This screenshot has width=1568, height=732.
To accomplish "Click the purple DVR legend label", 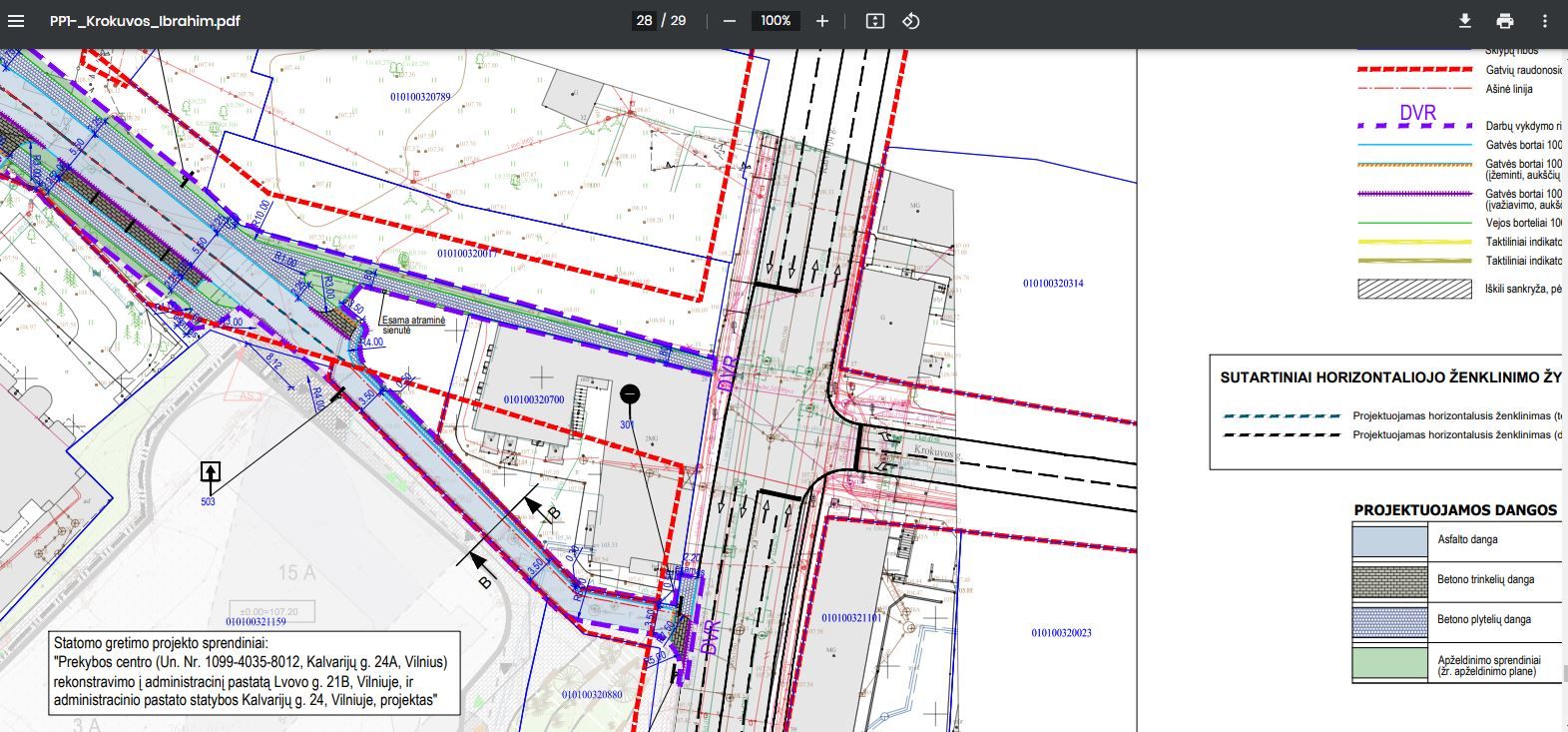I will (1417, 113).
